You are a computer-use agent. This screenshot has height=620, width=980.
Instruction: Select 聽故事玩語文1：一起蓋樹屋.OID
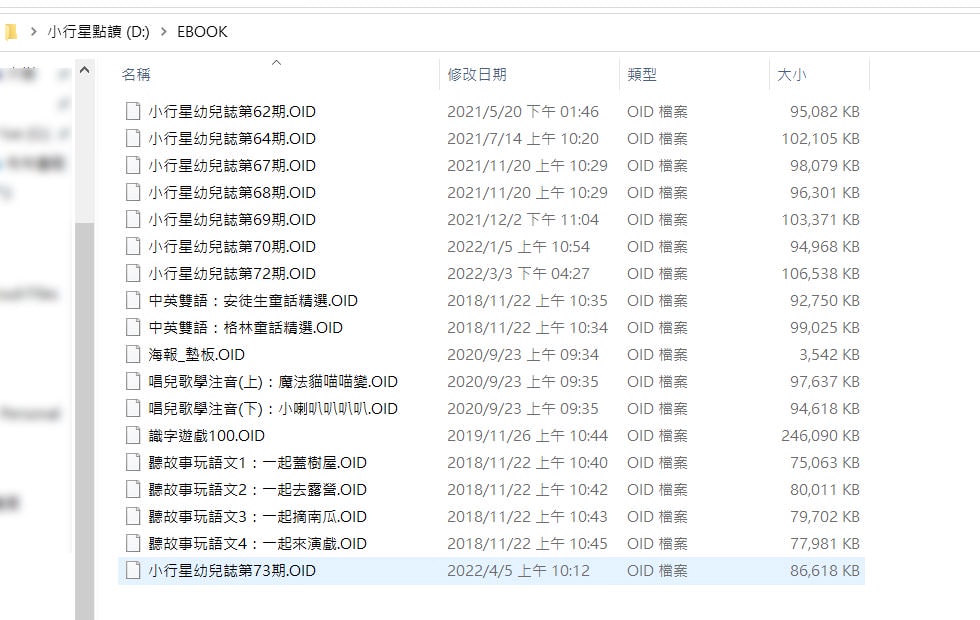click(x=258, y=462)
